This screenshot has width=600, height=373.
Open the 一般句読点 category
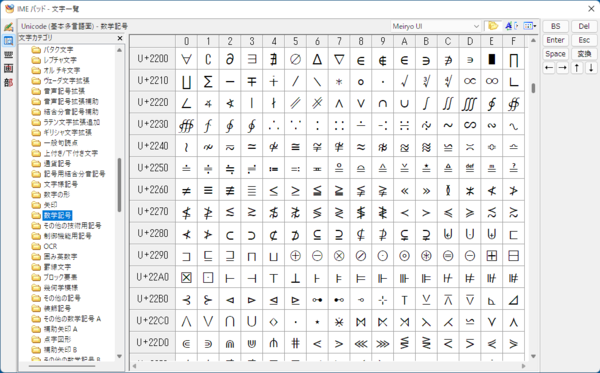60,143
